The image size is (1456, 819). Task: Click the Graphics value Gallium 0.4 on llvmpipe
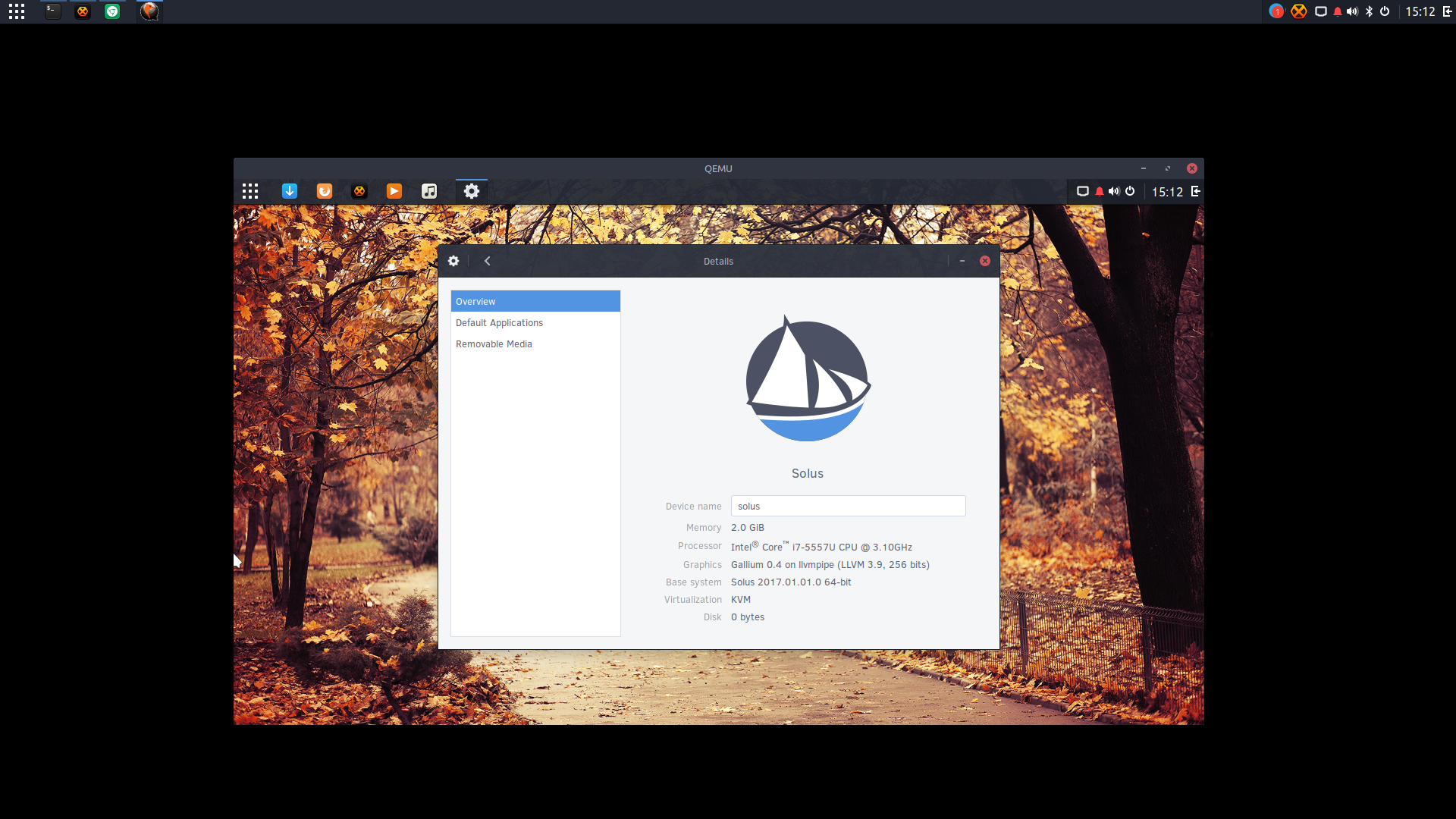(830, 565)
